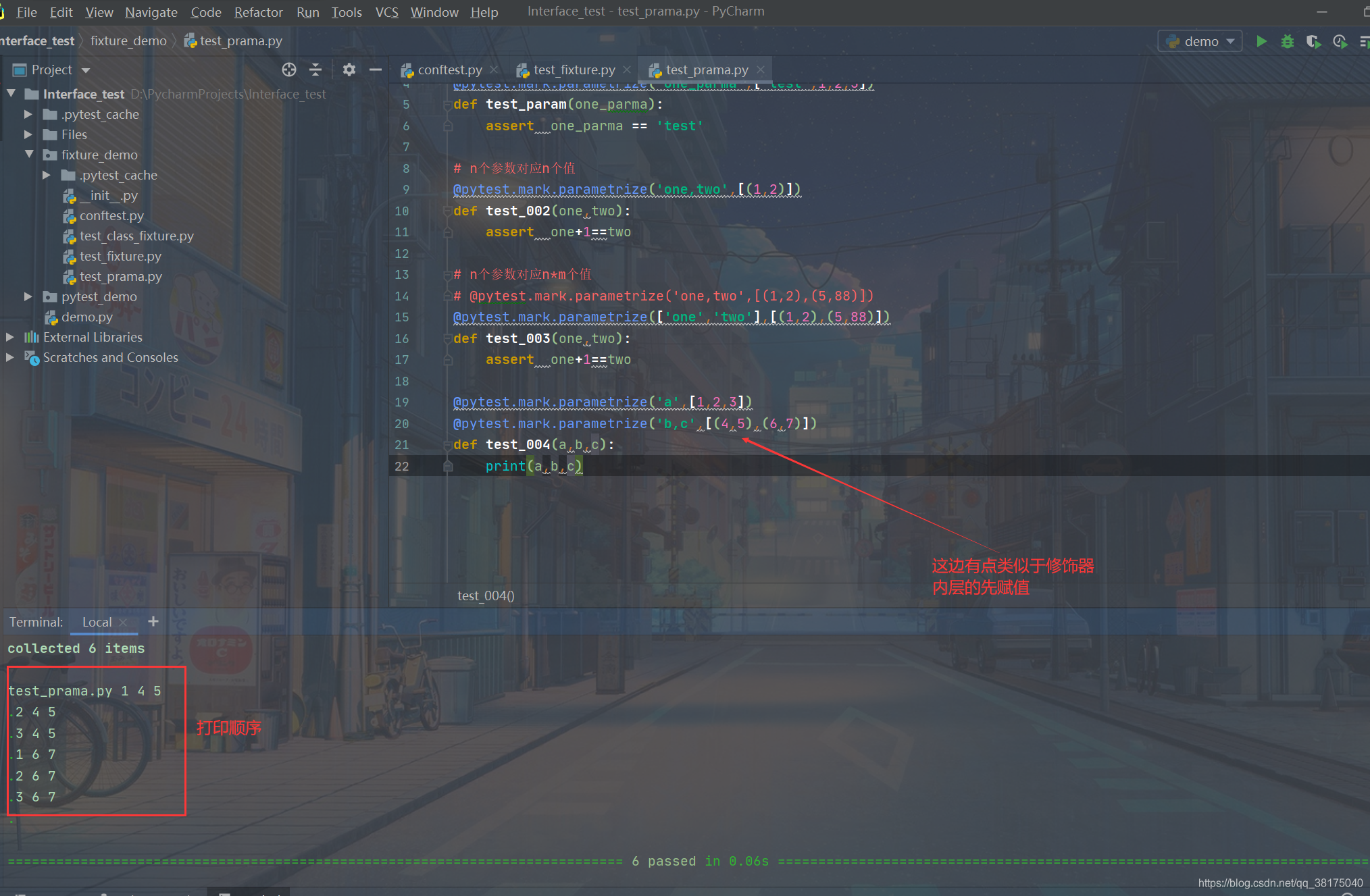
Task: Select __init__.py in the project tree
Action: [108, 195]
